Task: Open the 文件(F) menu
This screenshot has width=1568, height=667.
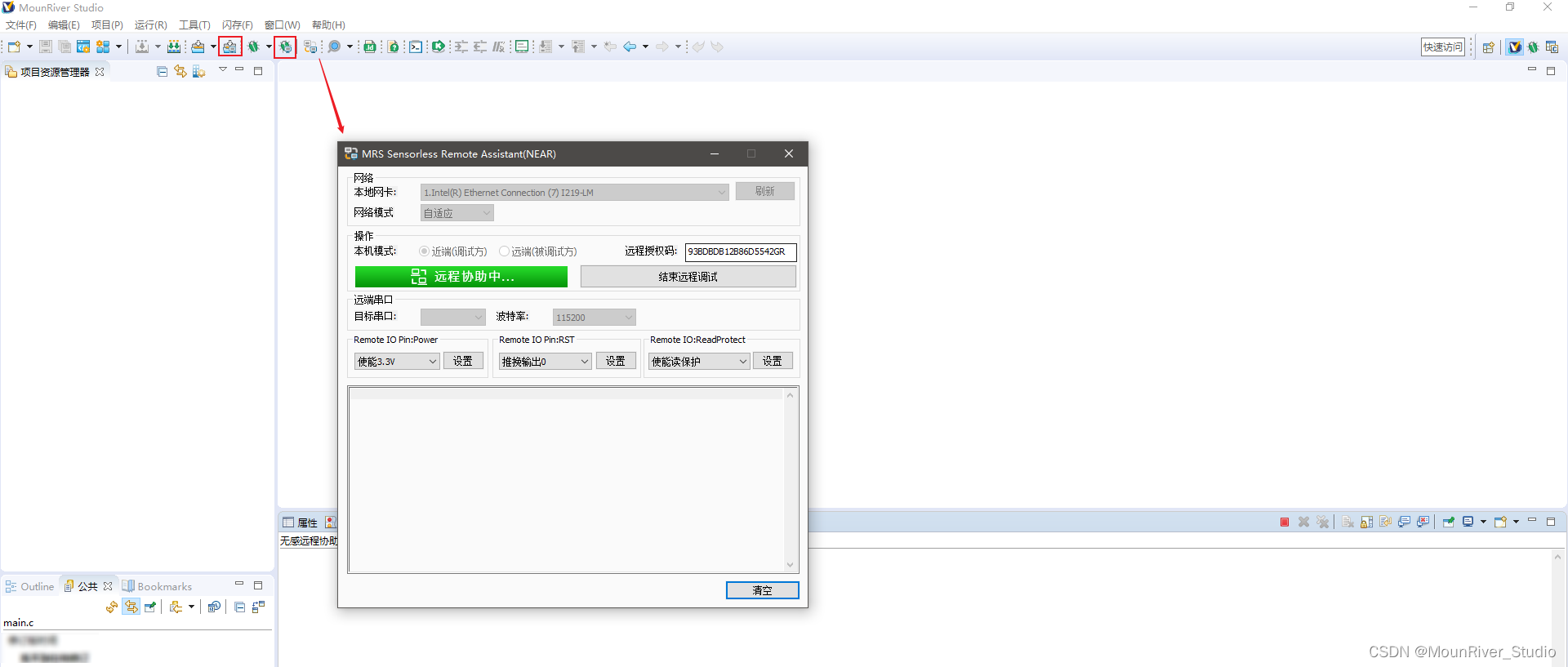Action: click(x=21, y=25)
